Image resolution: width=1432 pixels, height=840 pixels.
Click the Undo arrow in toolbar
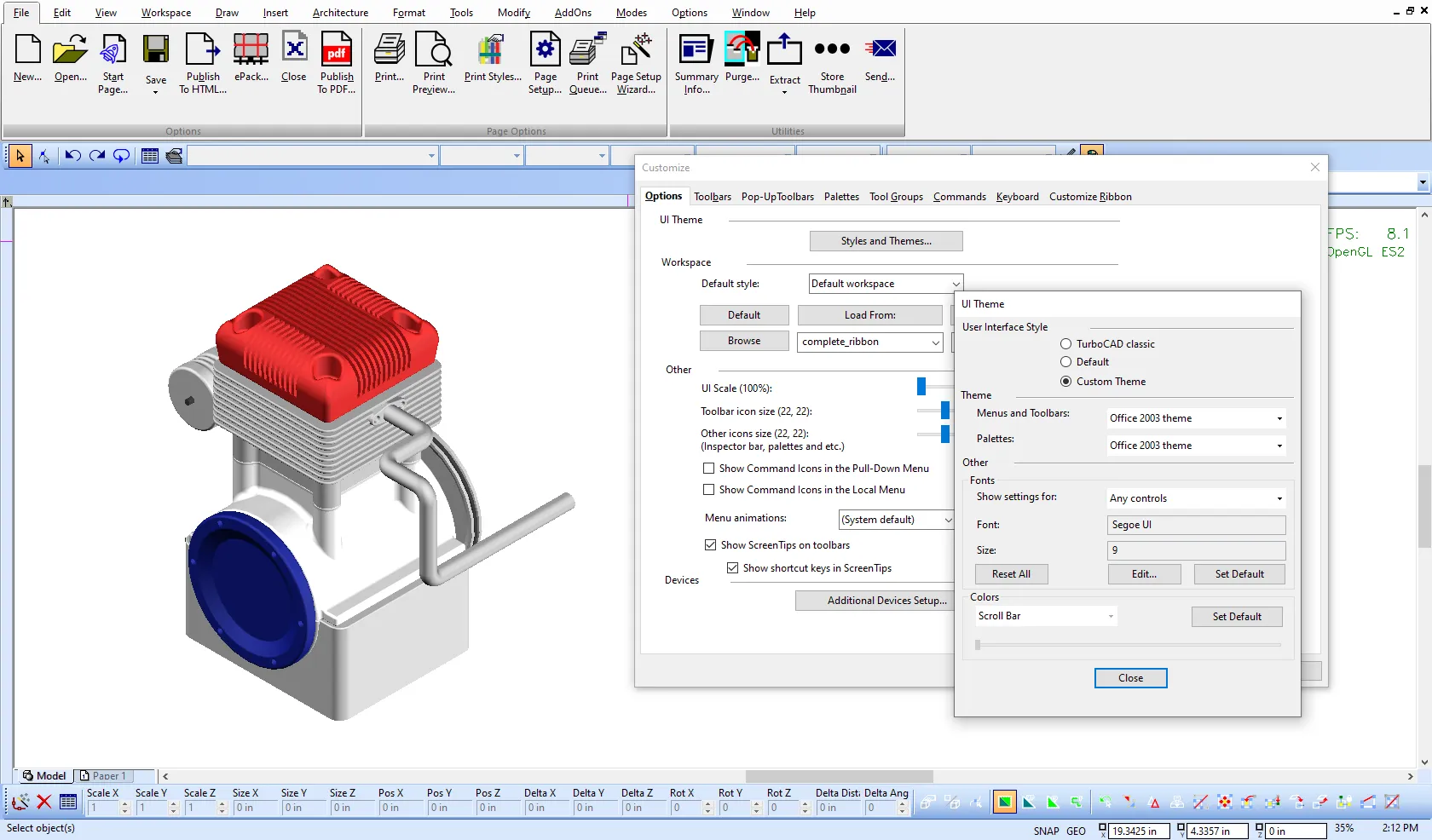click(x=72, y=156)
